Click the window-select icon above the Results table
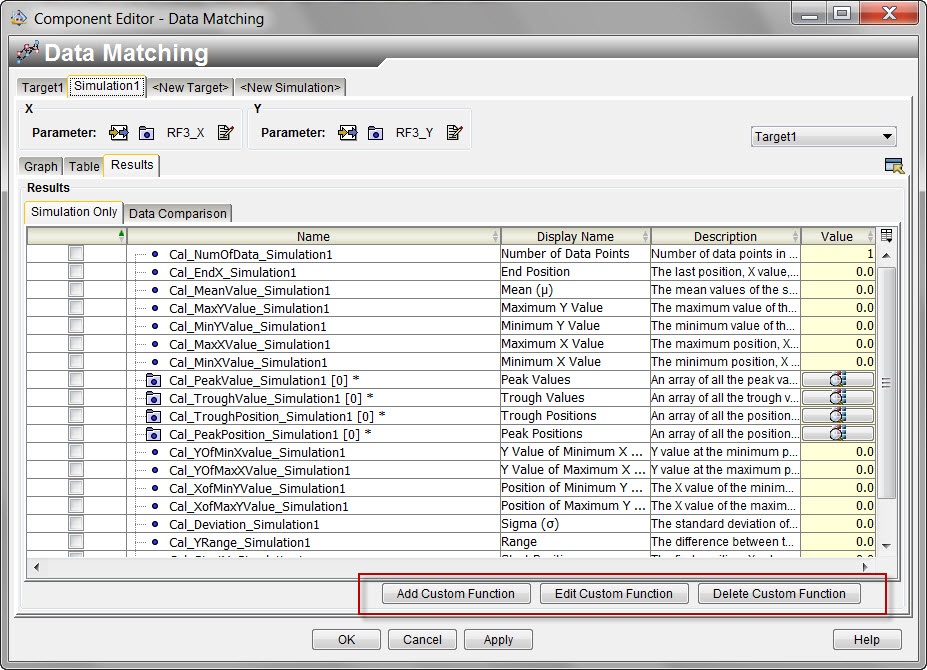The height and width of the screenshot is (670, 927). point(893,166)
